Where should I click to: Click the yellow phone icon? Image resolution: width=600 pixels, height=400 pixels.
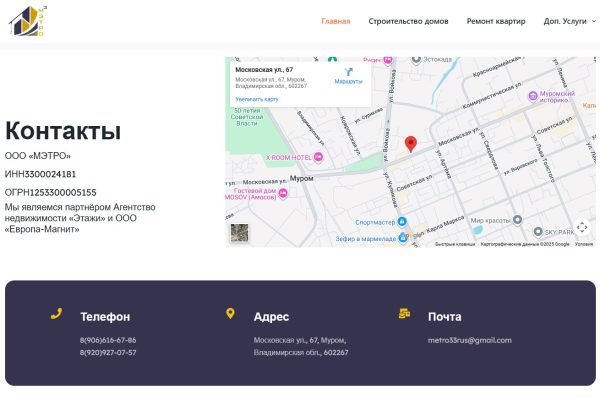coord(57,314)
